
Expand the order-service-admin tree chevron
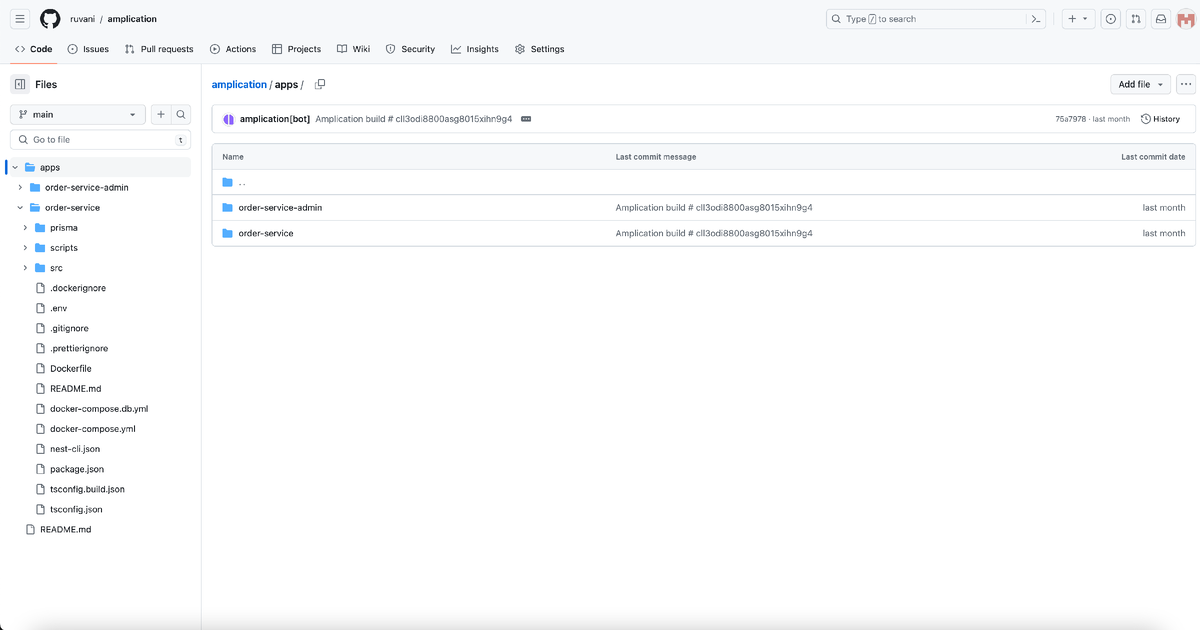click(x=20, y=187)
